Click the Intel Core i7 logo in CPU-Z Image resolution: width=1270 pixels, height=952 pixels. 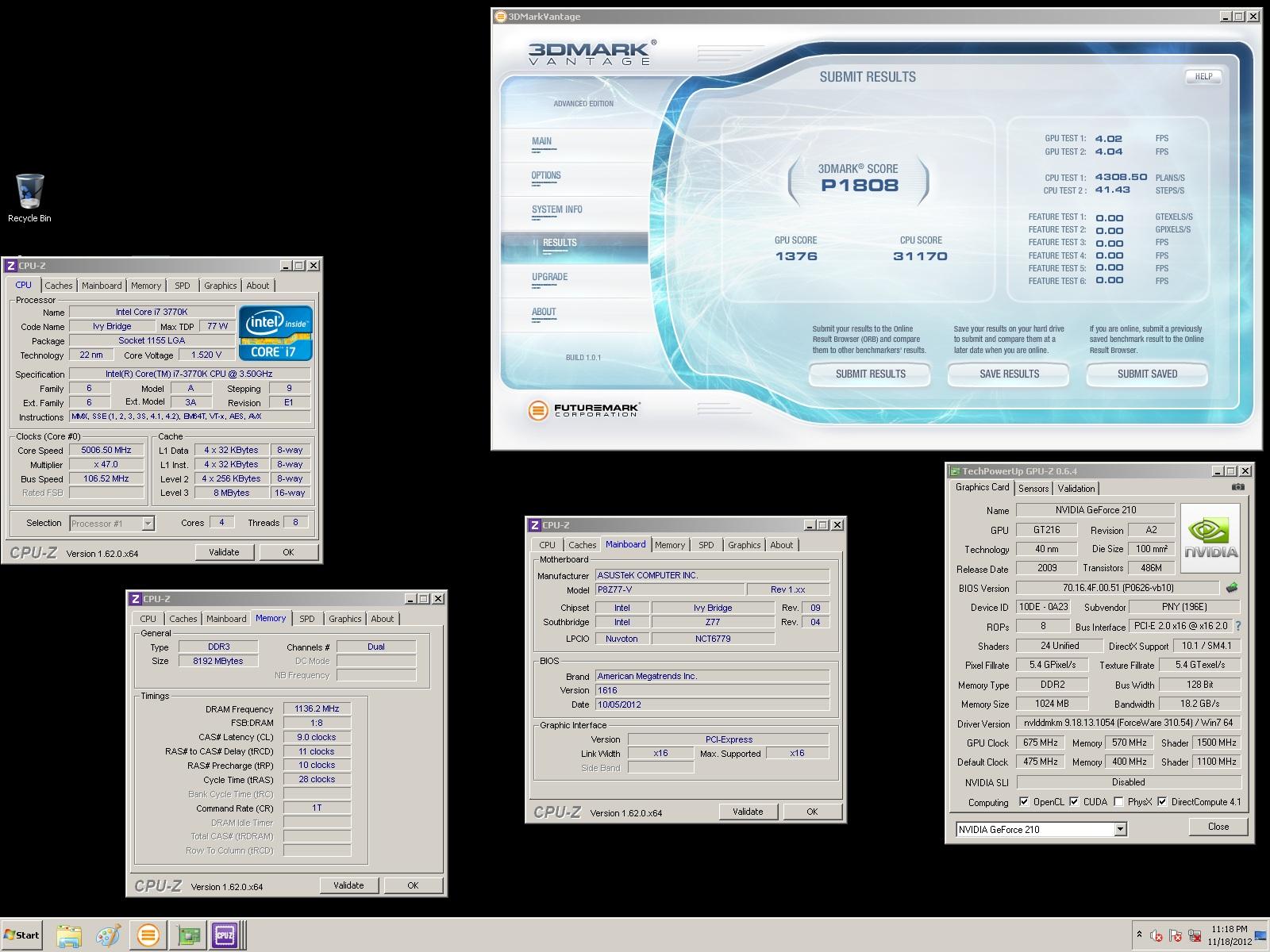point(275,333)
